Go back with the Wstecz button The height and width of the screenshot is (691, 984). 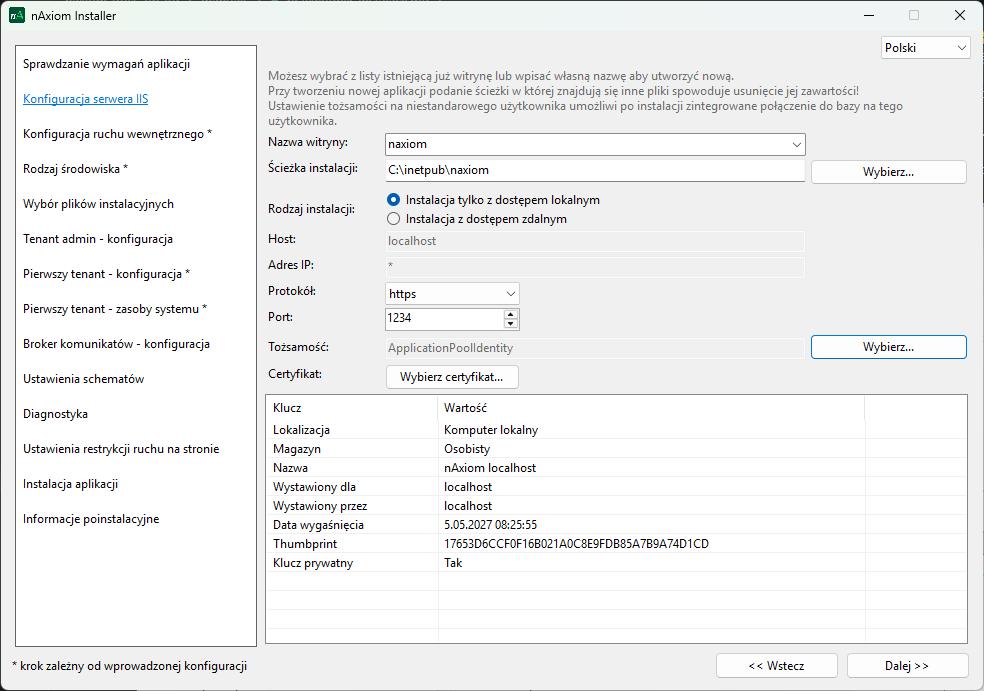pos(776,666)
